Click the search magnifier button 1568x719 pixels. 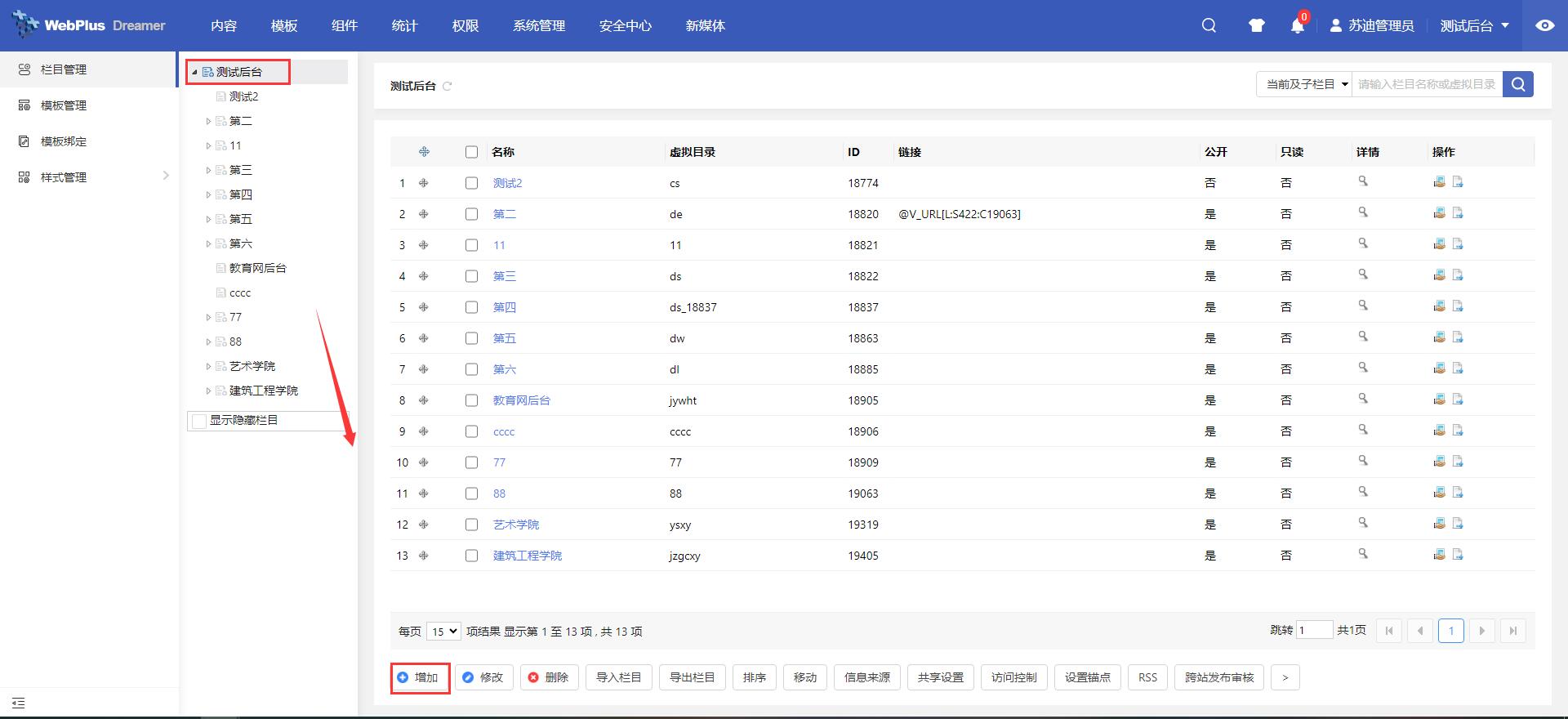[1518, 84]
